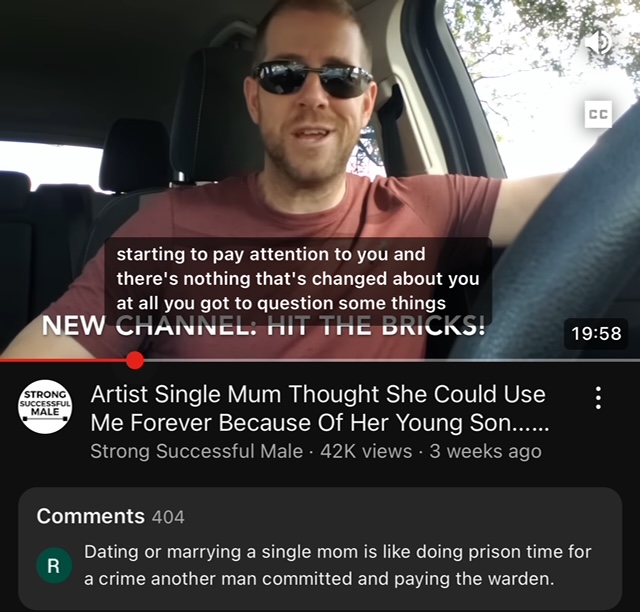
Task: Open the top comment about single moms
Action: [x=338, y=565]
